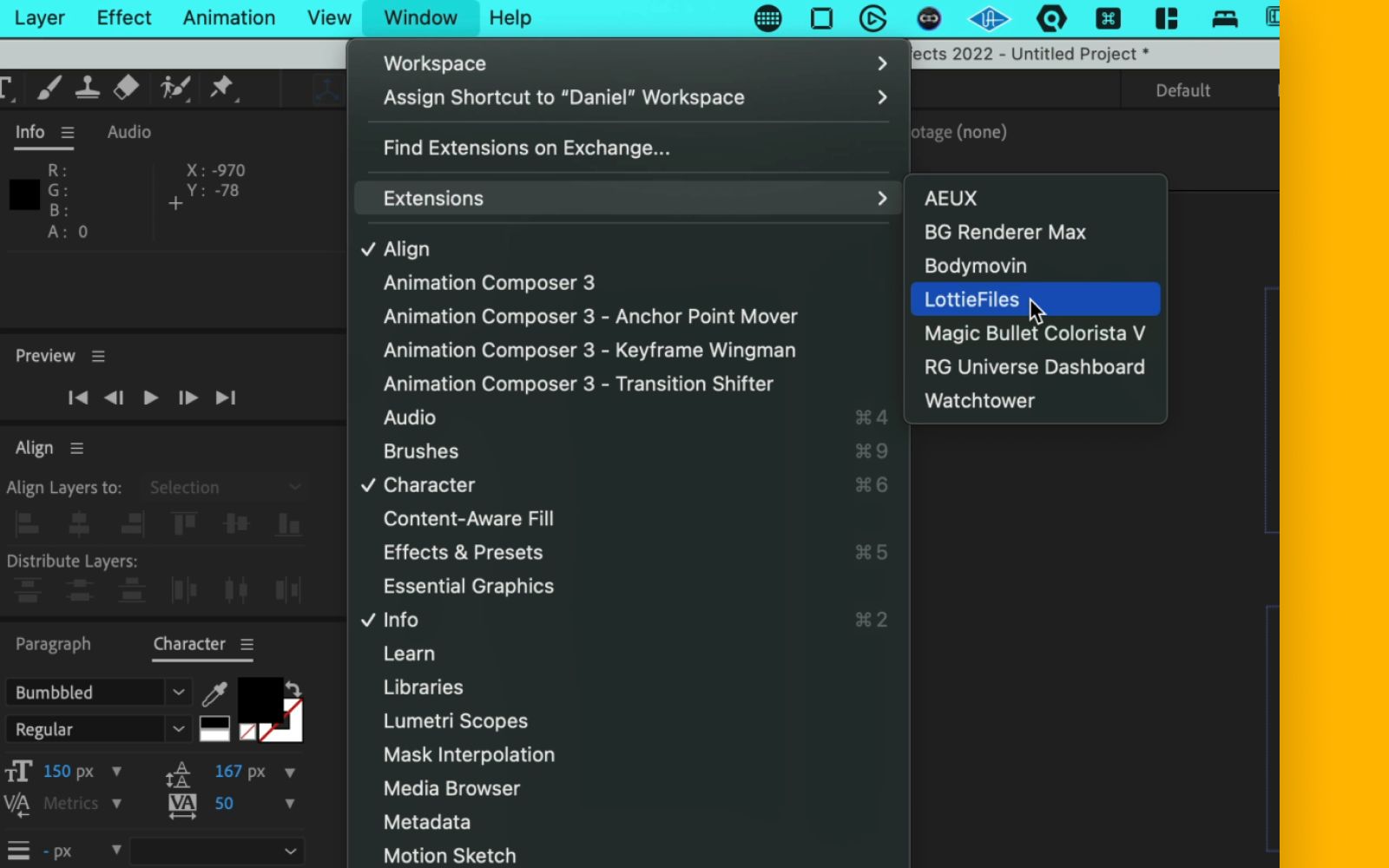1389x868 pixels.
Task: Uncheck the Align panel in Window menu
Action: point(627,249)
